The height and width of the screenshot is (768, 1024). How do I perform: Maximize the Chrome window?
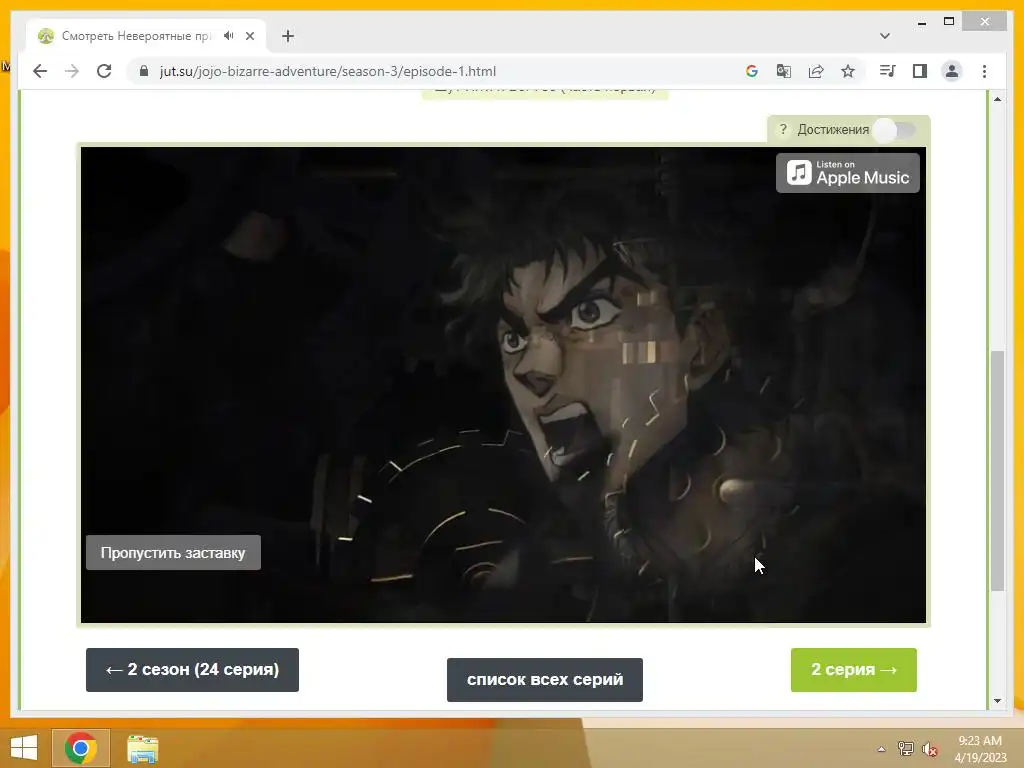click(x=949, y=22)
